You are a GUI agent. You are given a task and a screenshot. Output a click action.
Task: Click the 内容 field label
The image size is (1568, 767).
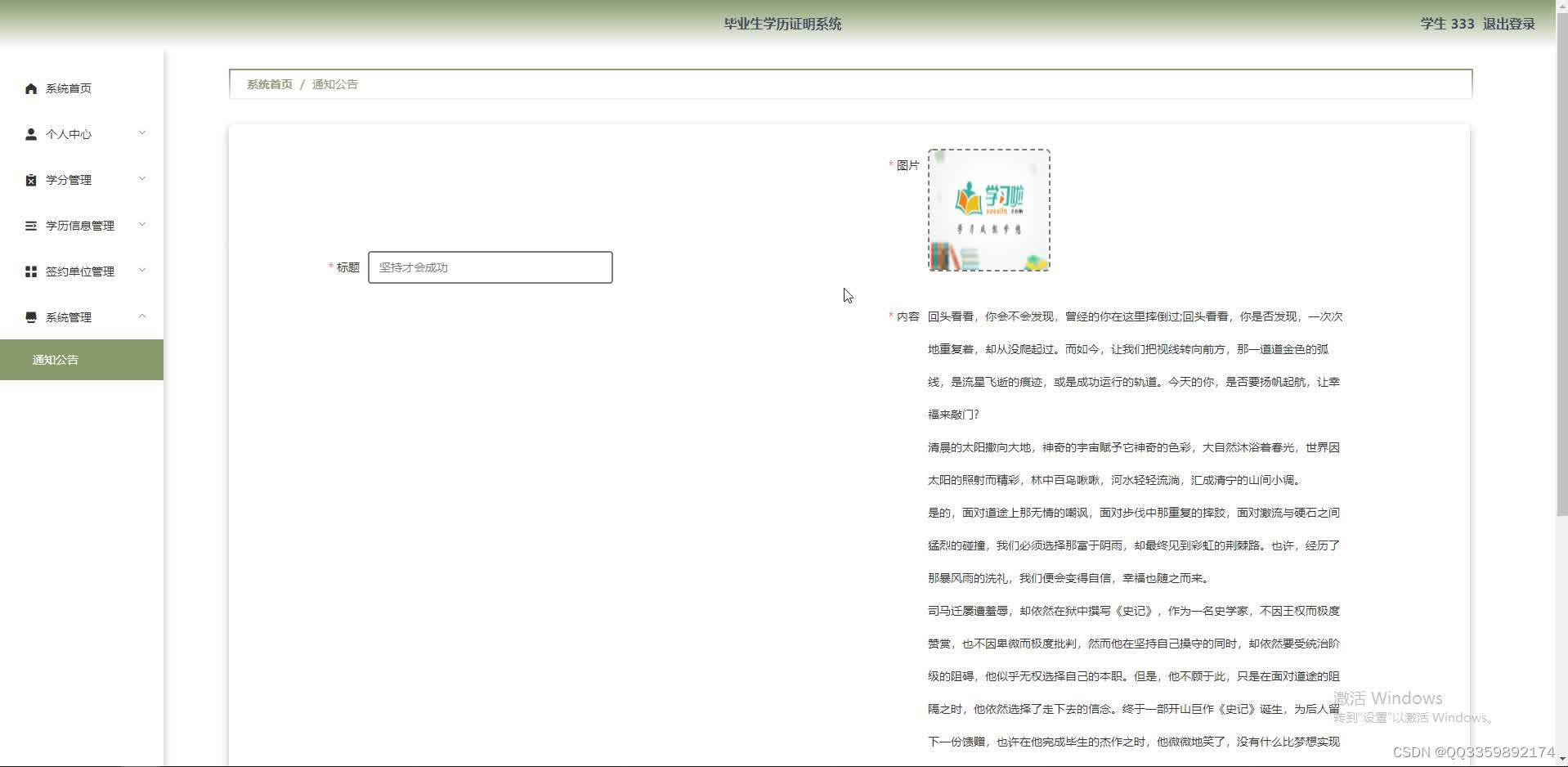click(x=907, y=316)
